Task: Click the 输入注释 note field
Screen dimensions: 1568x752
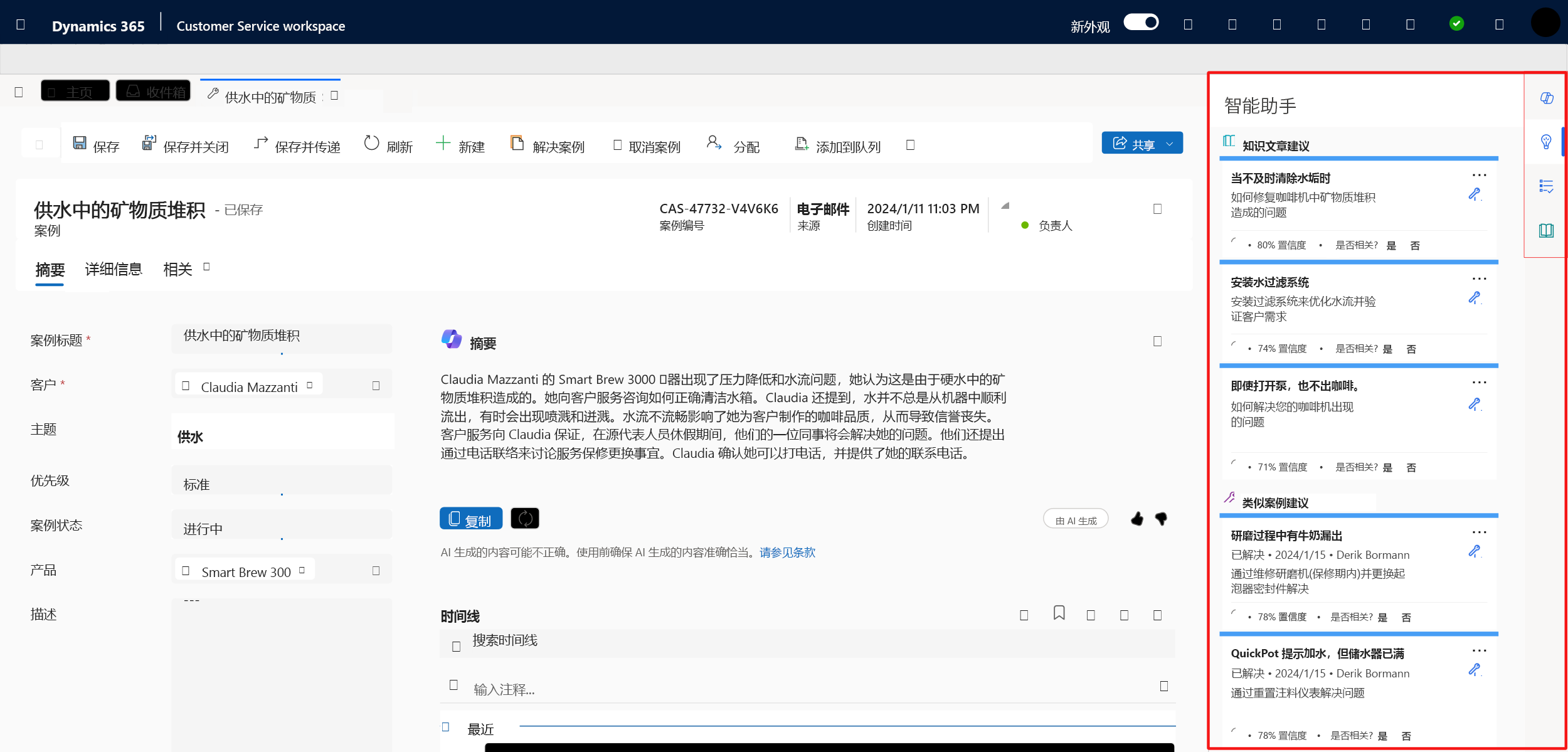Action: [x=807, y=688]
